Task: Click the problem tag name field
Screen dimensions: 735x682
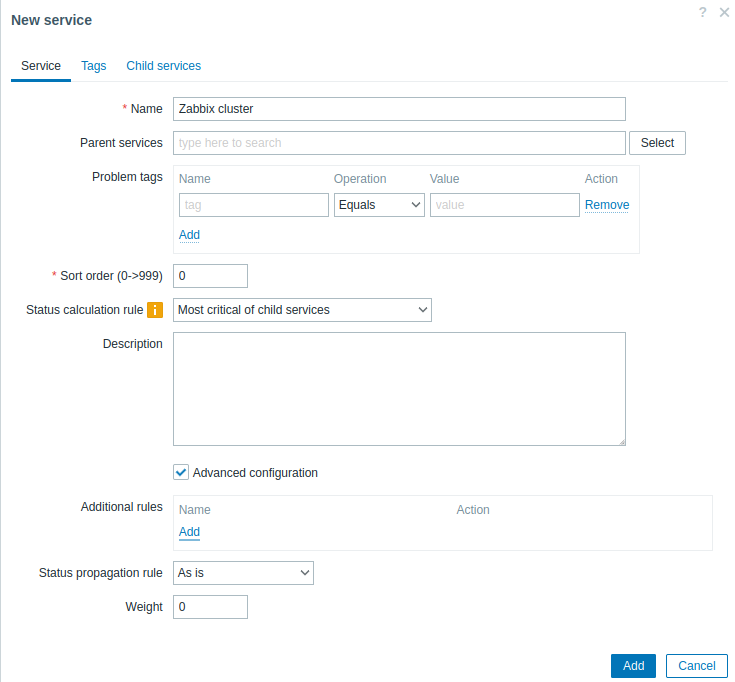Action: click(254, 205)
